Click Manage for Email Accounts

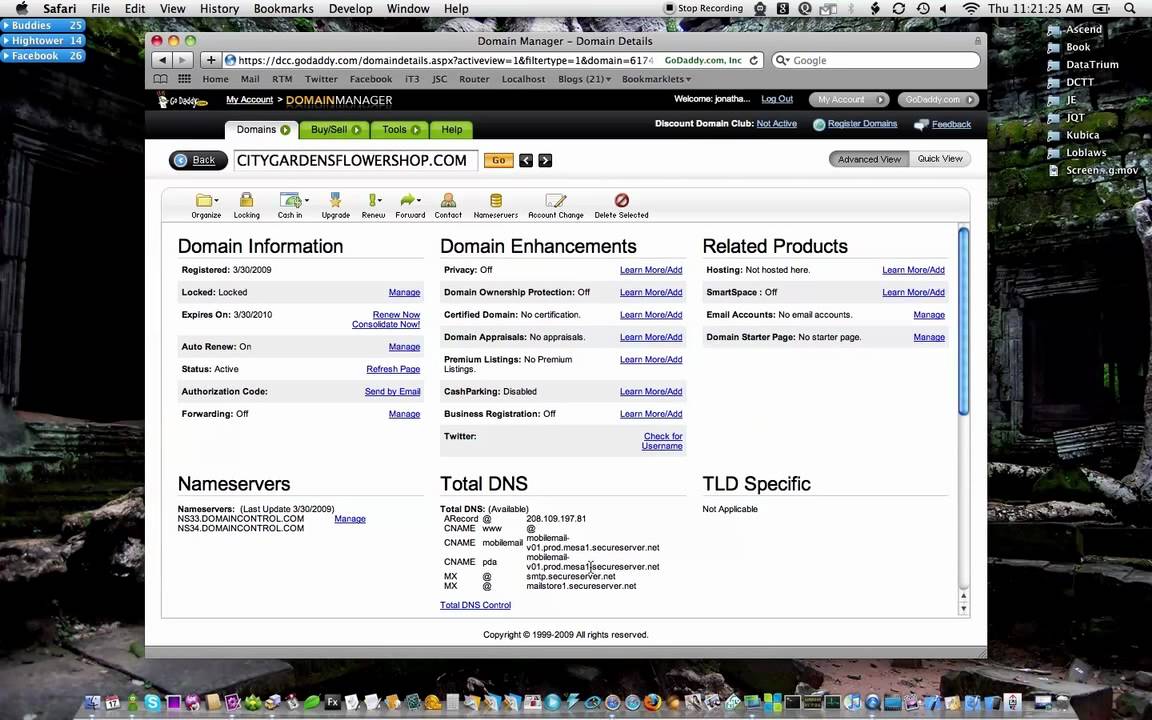coord(929,315)
